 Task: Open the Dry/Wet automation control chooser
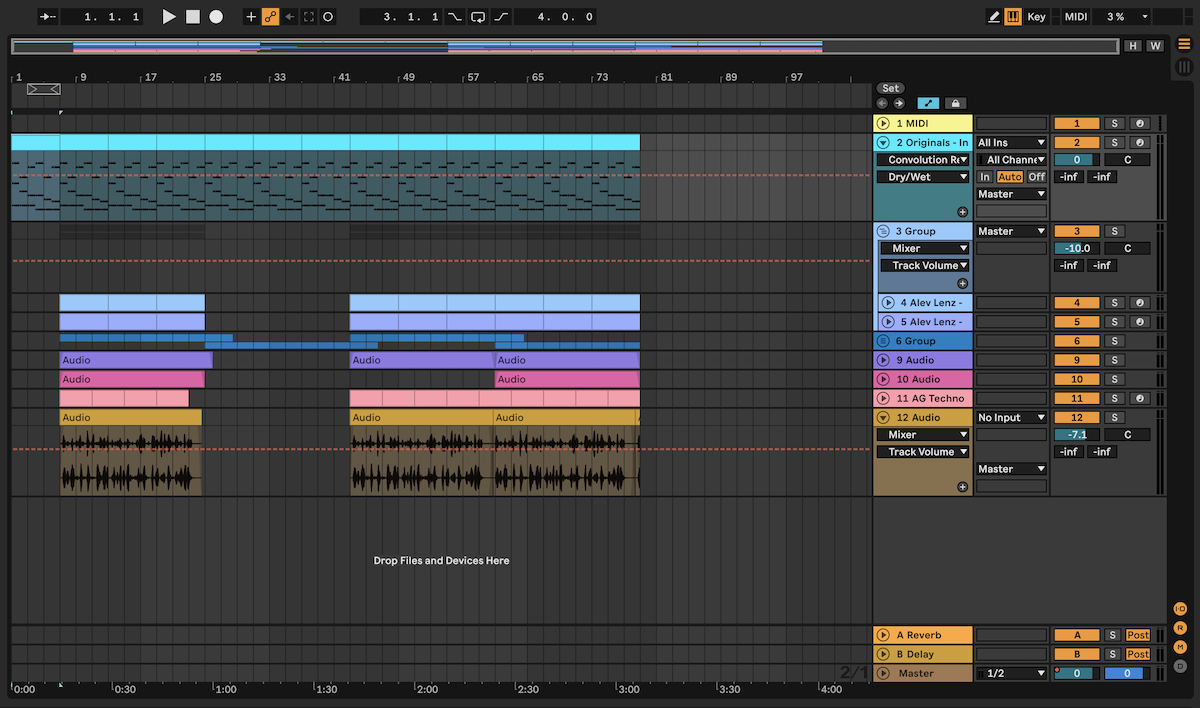(923, 177)
